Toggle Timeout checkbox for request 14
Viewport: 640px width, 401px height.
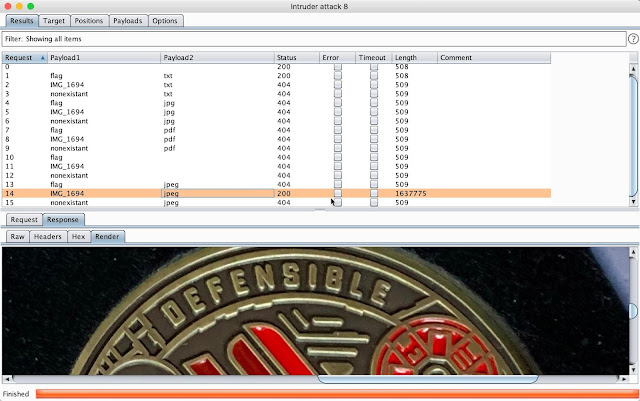click(374, 194)
